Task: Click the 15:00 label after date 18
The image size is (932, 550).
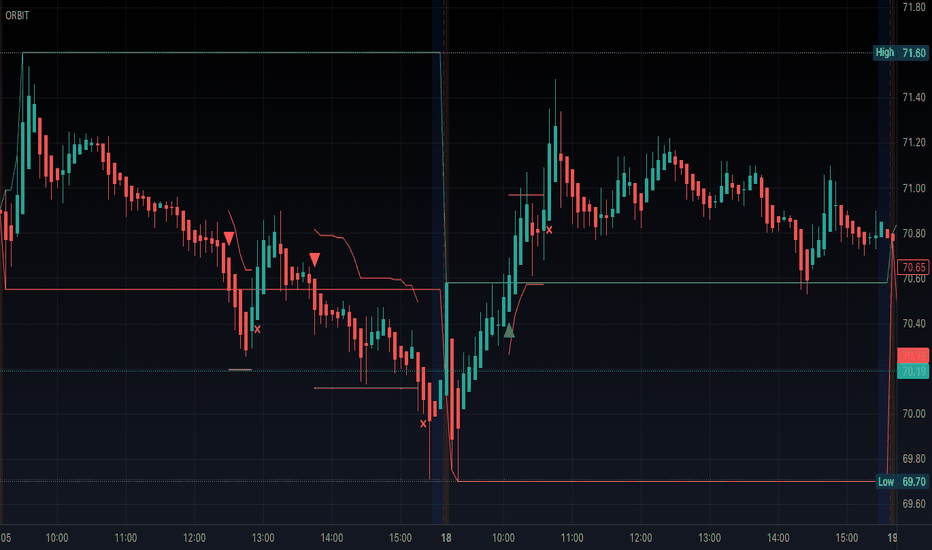Action: 846,538
